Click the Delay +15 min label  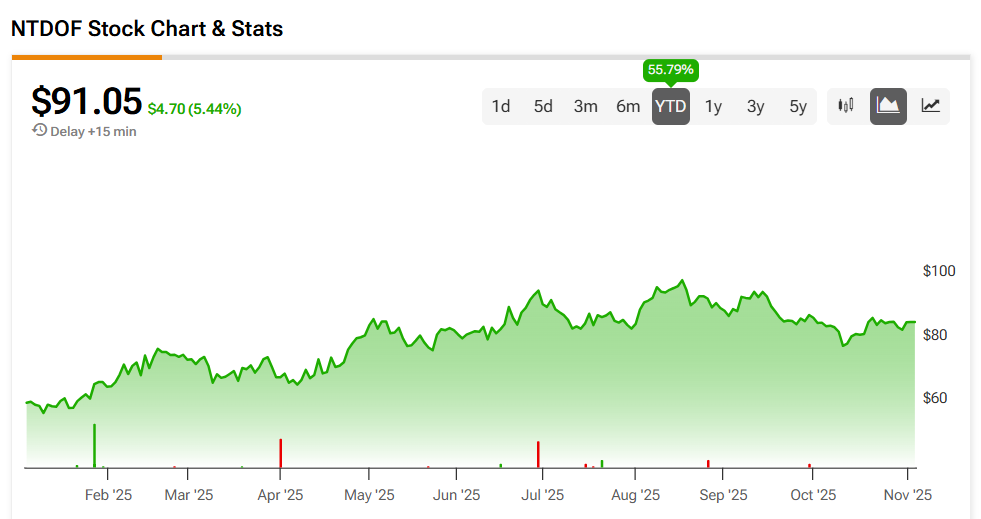coord(93,131)
